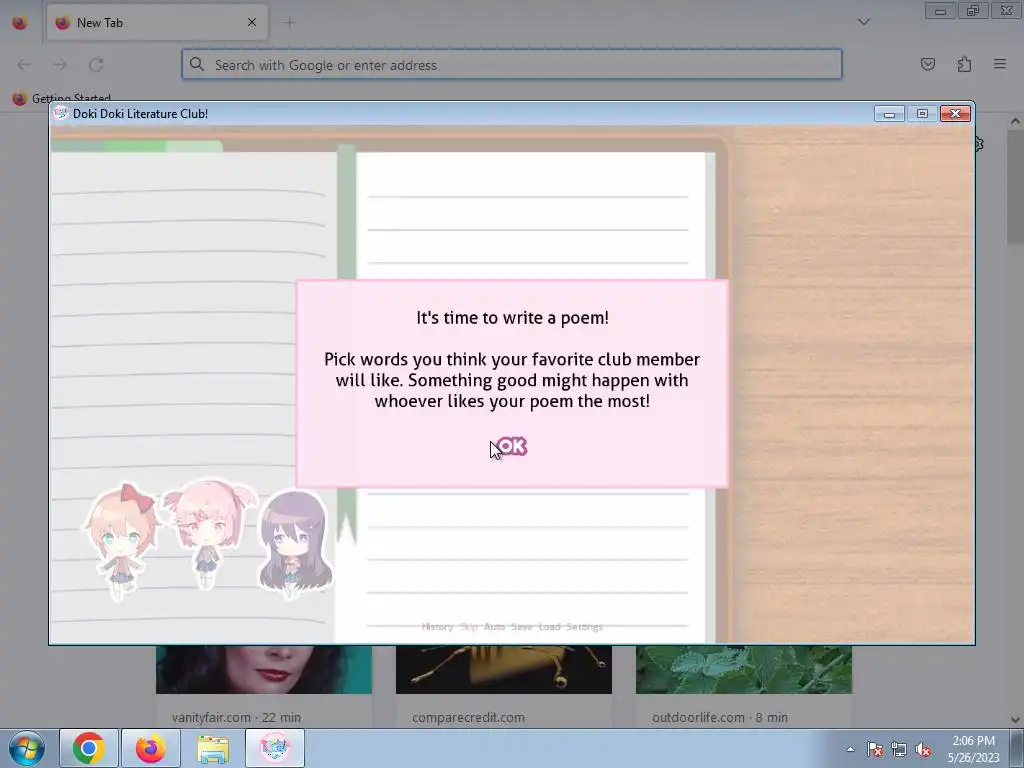Open Save in the game's bottom menu

521,627
